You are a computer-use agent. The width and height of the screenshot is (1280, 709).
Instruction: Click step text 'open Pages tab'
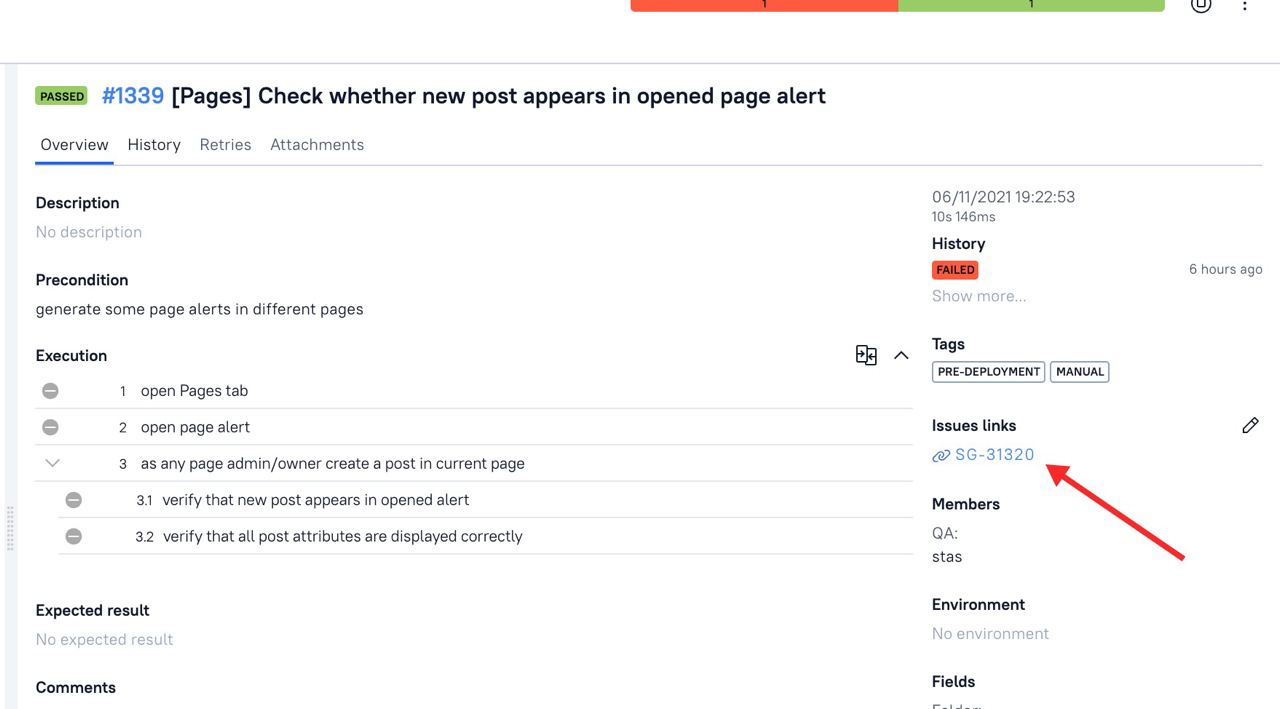194,391
